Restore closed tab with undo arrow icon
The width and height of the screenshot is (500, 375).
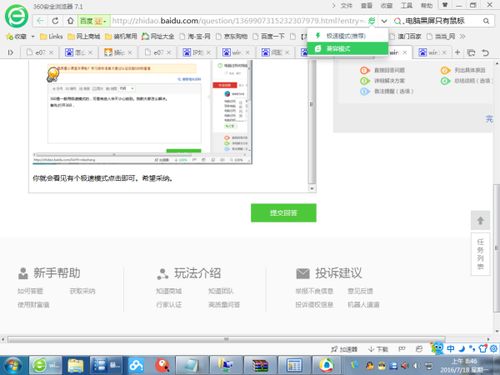tap(485, 52)
